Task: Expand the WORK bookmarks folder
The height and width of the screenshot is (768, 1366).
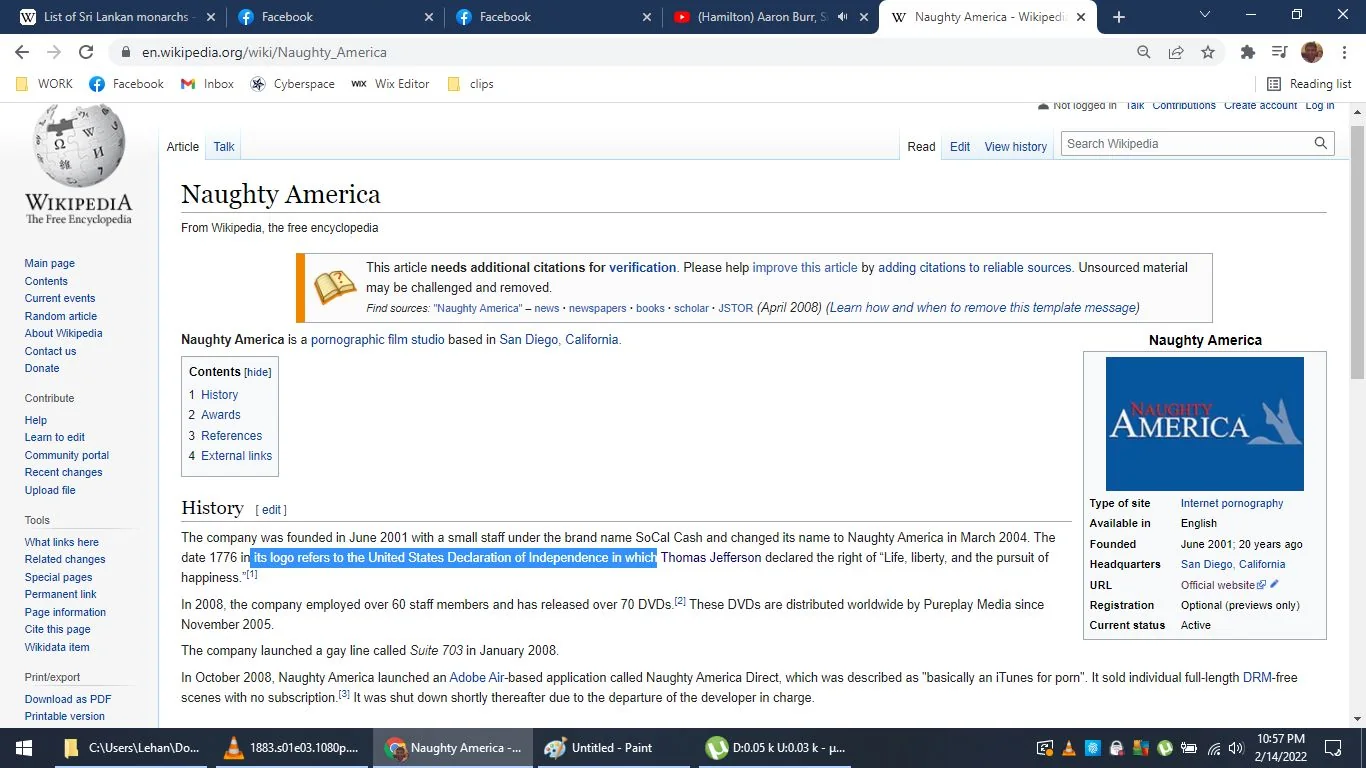Action: click(44, 84)
